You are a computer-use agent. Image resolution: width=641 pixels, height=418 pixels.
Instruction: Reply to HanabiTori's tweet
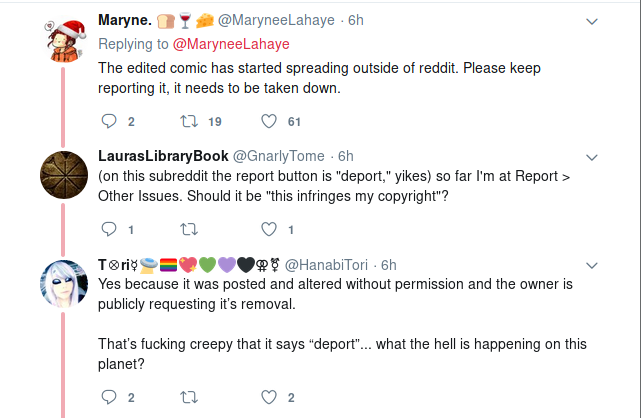[x=109, y=397]
